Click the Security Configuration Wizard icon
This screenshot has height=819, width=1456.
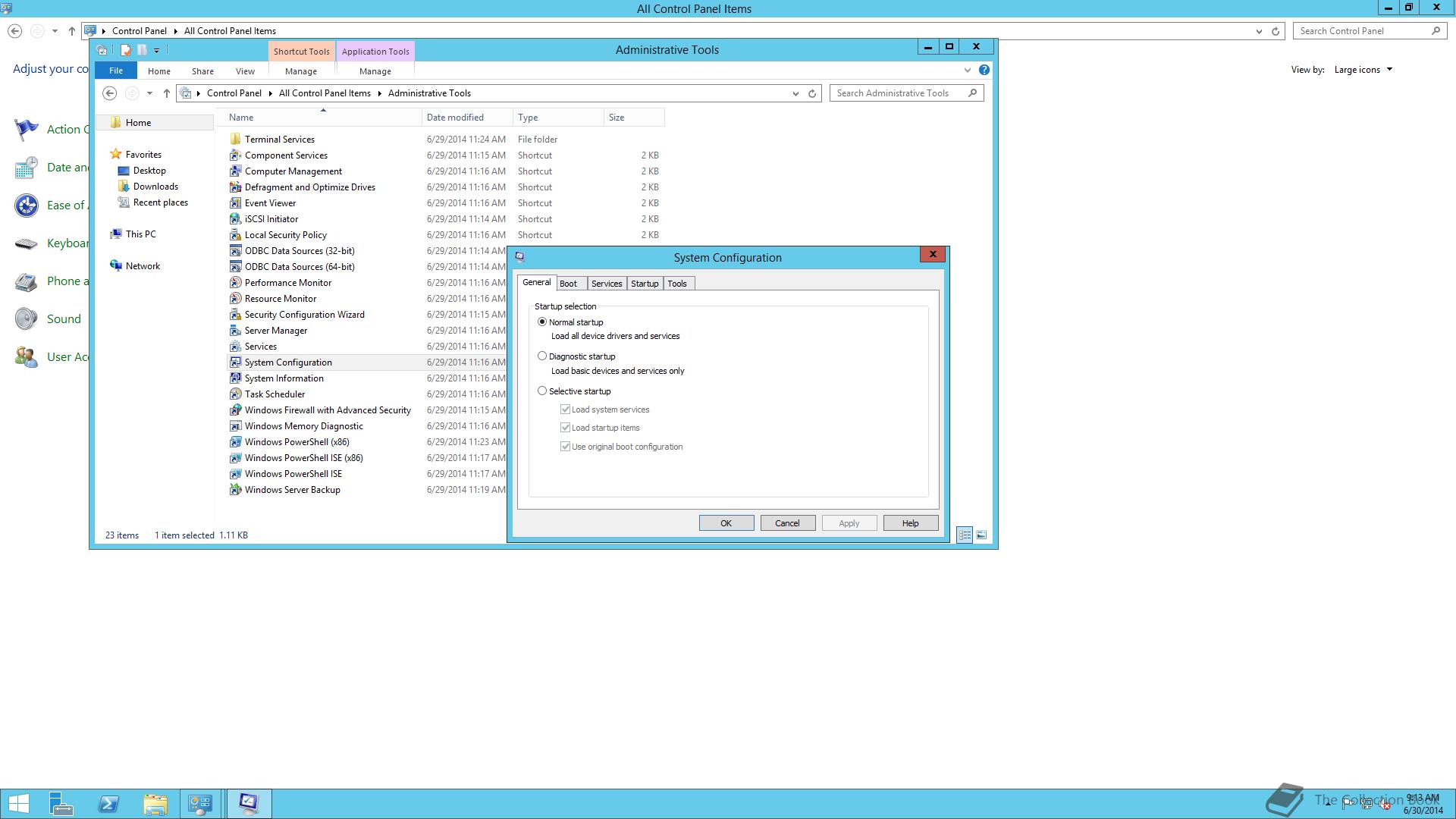(235, 315)
